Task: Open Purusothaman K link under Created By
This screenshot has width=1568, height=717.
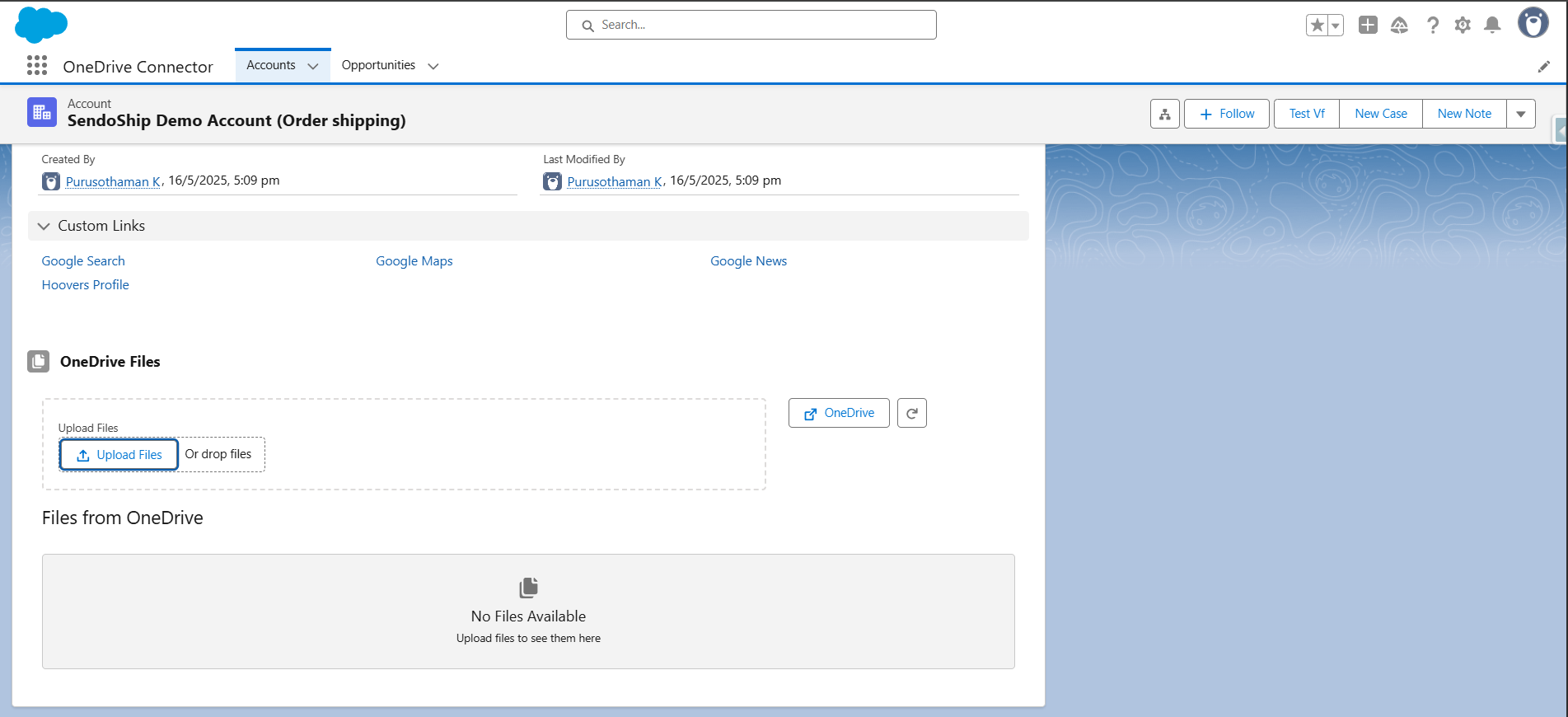Action: pos(114,181)
